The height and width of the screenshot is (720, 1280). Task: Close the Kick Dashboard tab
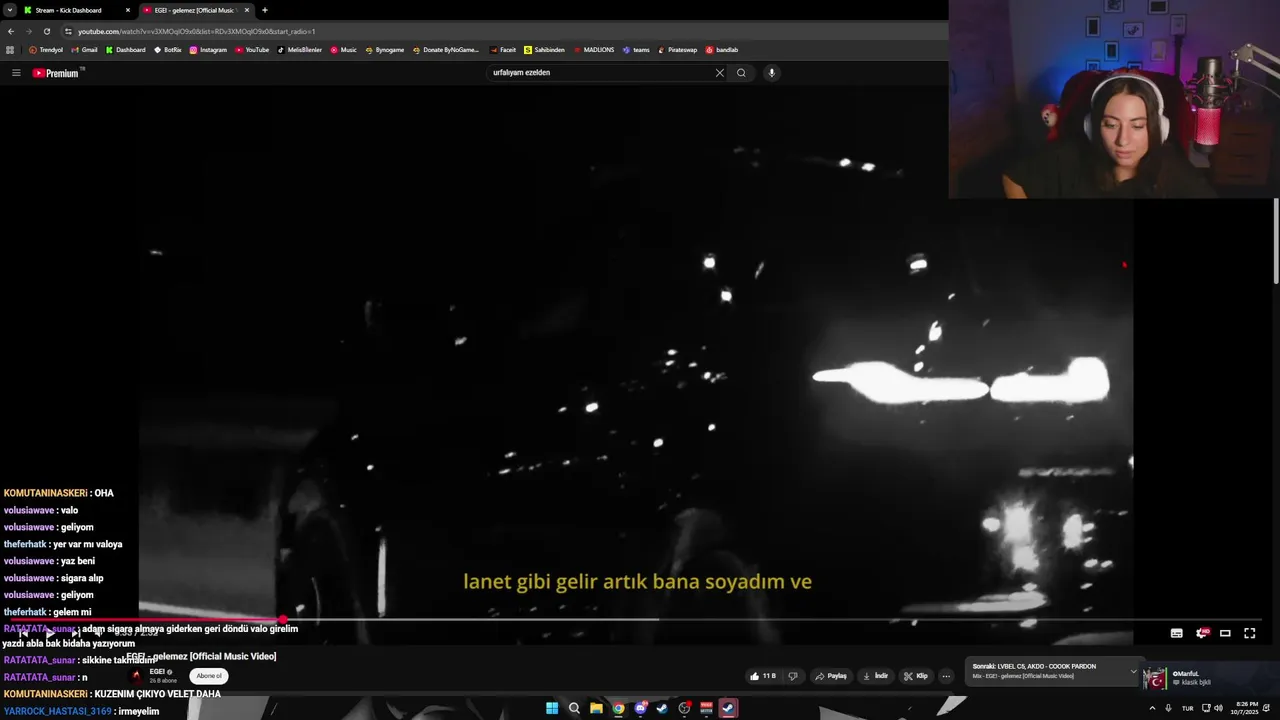(x=127, y=10)
